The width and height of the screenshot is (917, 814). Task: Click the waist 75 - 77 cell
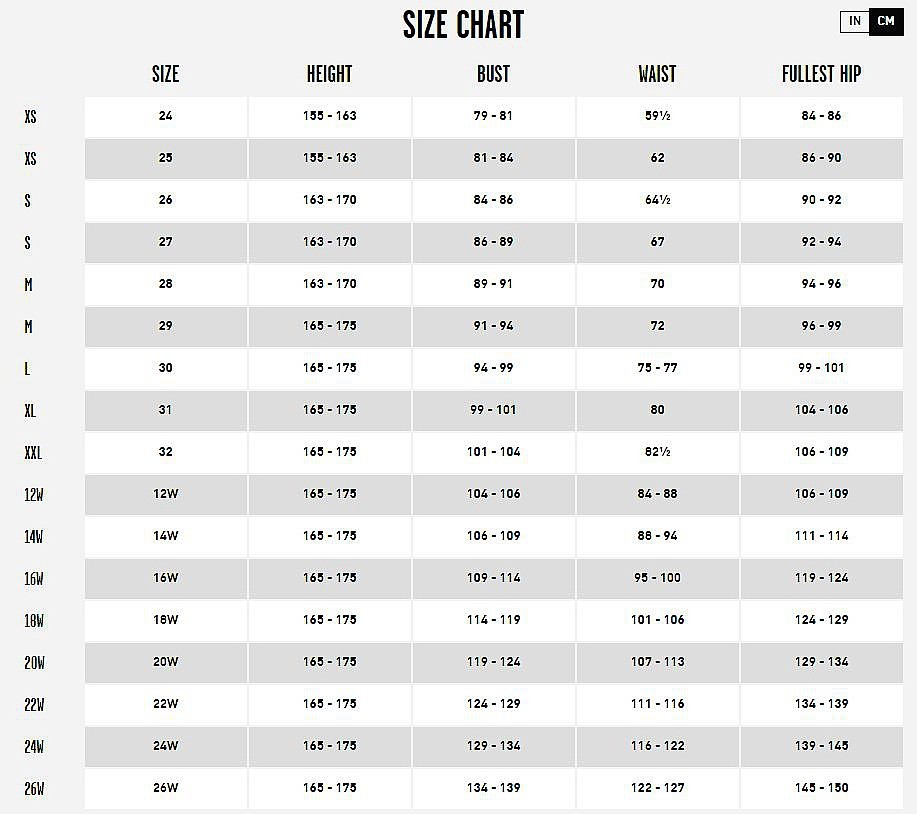pos(658,368)
